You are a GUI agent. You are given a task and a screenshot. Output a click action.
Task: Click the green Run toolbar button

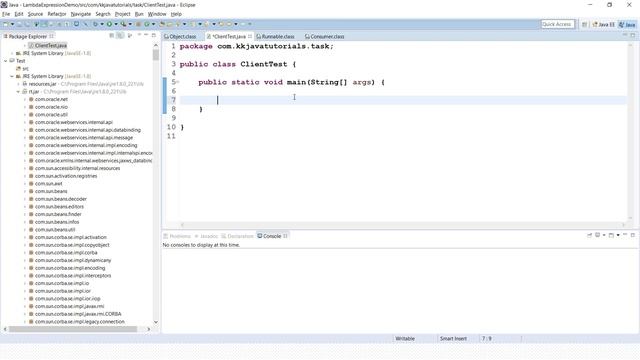click(x=109, y=24)
